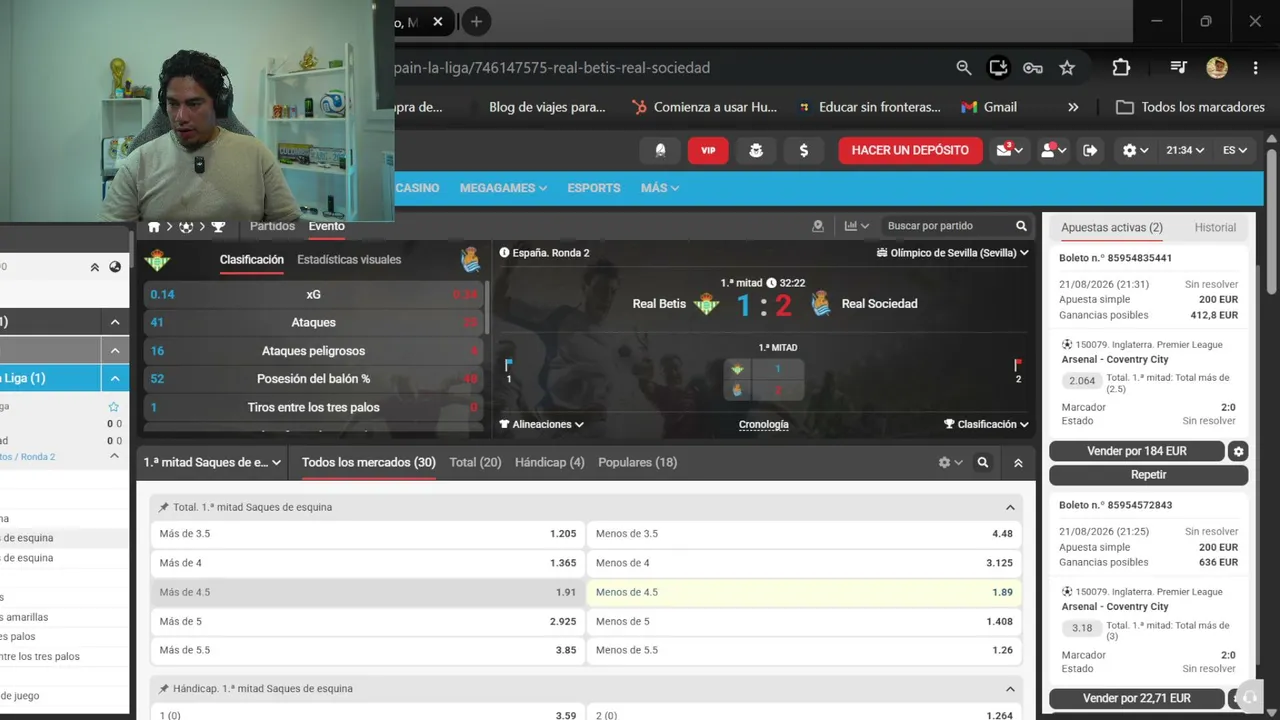Select the Más de 3.5 odds 1.205
1280x720 pixels.
tap(368, 534)
